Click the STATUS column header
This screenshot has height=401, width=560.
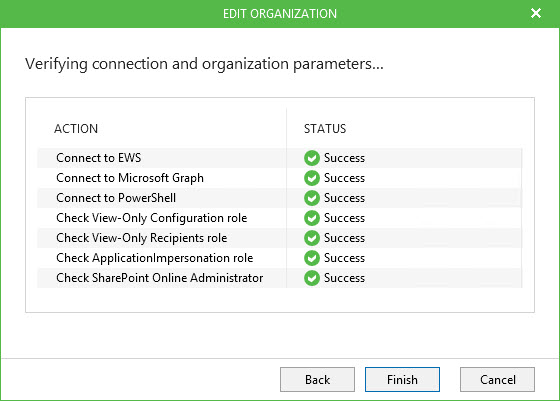pos(325,129)
